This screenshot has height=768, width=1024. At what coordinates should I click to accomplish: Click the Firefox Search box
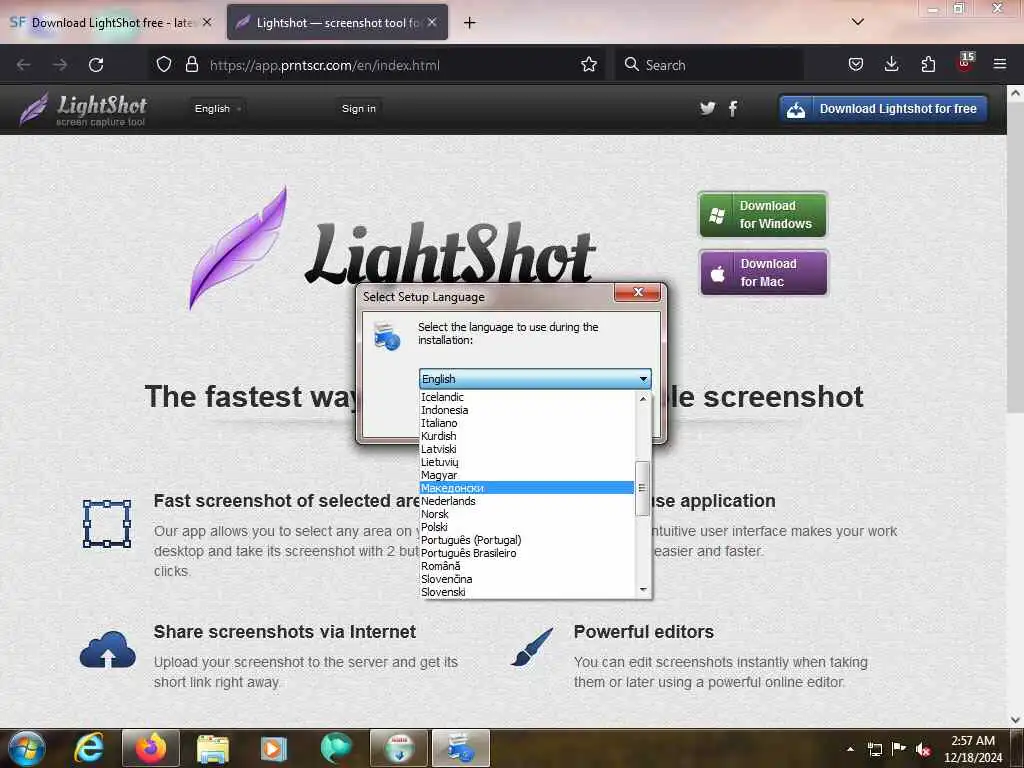(710, 65)
